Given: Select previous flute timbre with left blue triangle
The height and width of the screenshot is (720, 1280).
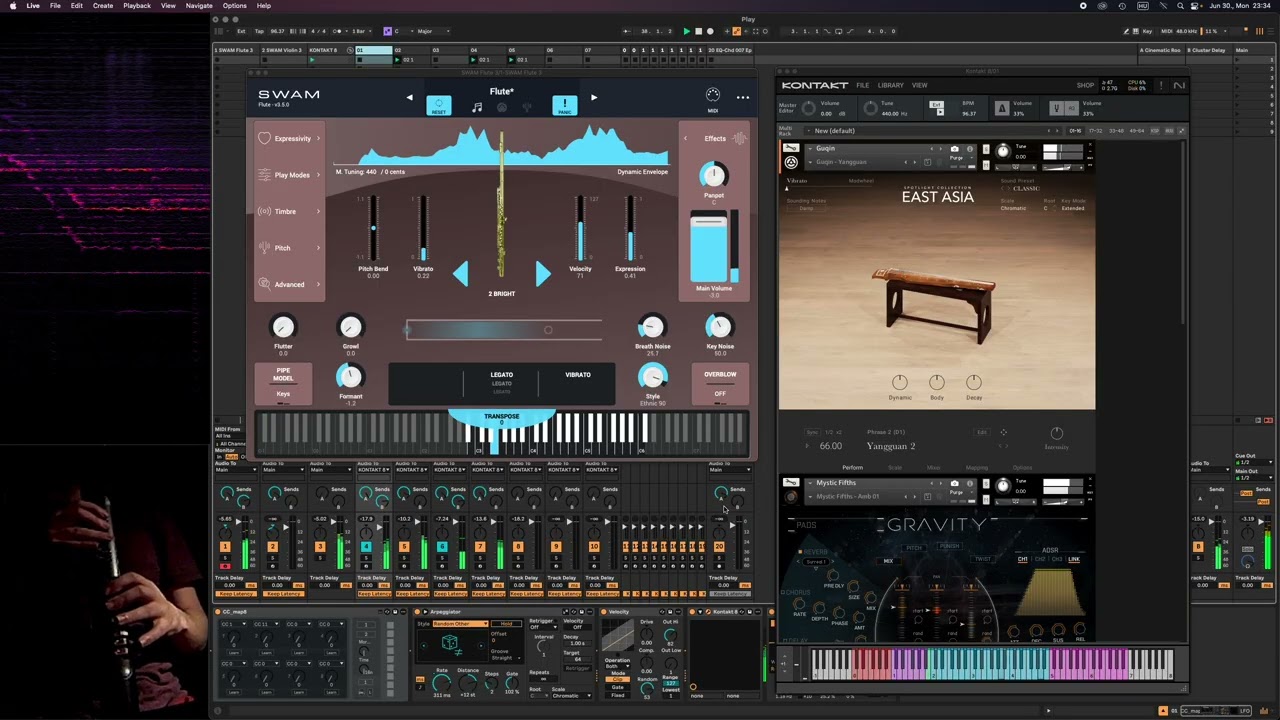Looking at the screenshot, I should [x=461, y=273].
